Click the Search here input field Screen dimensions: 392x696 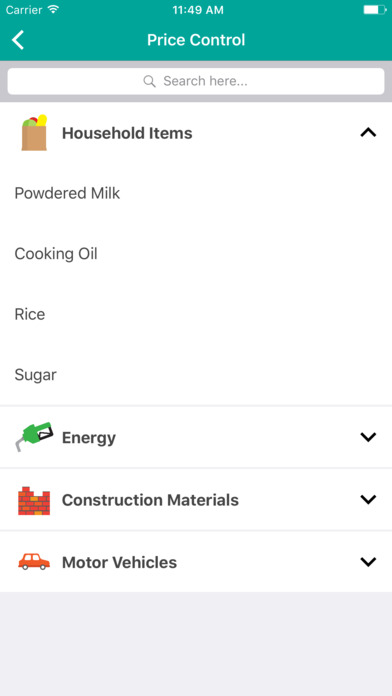click(x=196, y=81)
